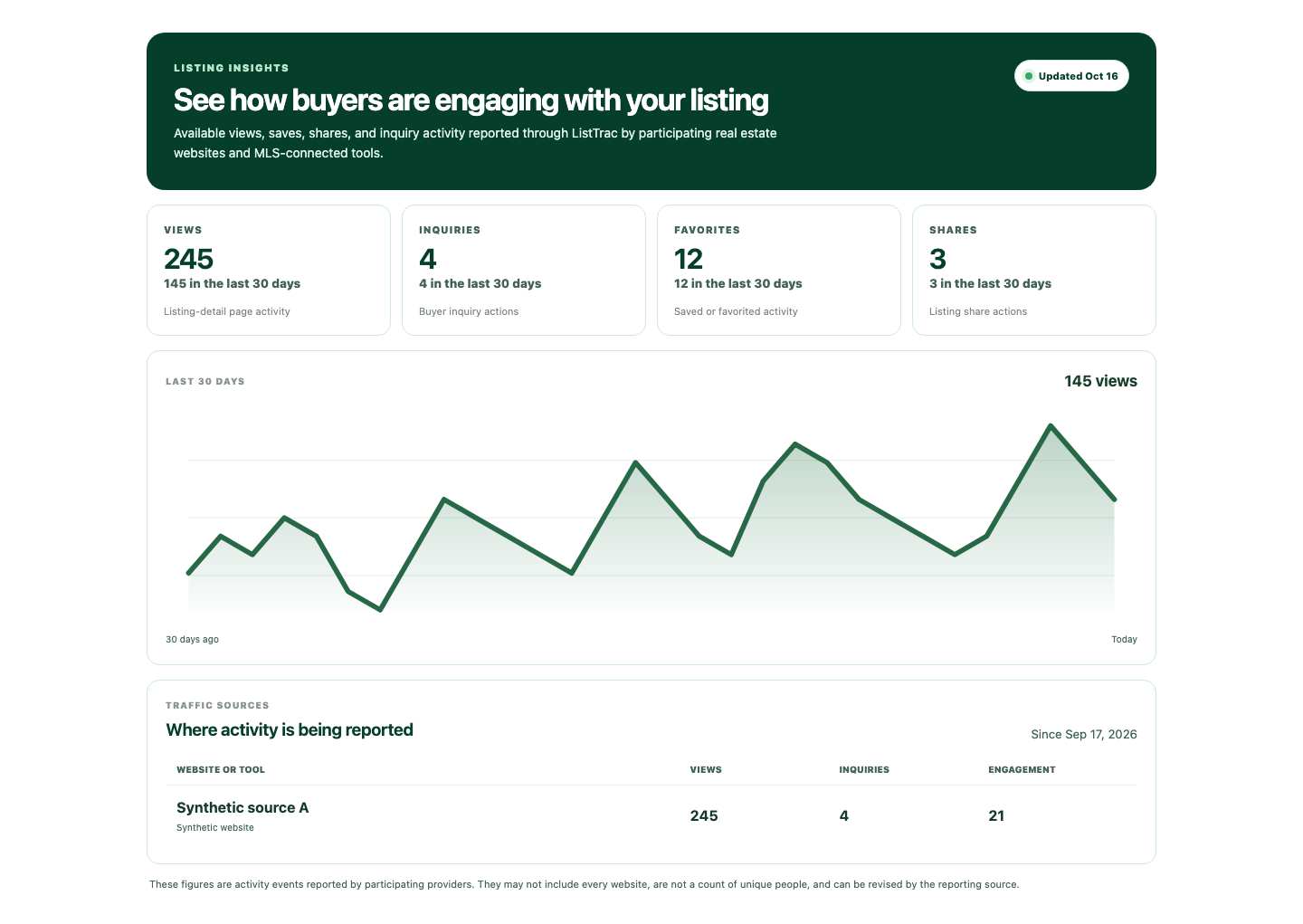Click the disclaimer text below the traffic table
Viewport: 1303px width, 924px height.
(x=584, y=884)
